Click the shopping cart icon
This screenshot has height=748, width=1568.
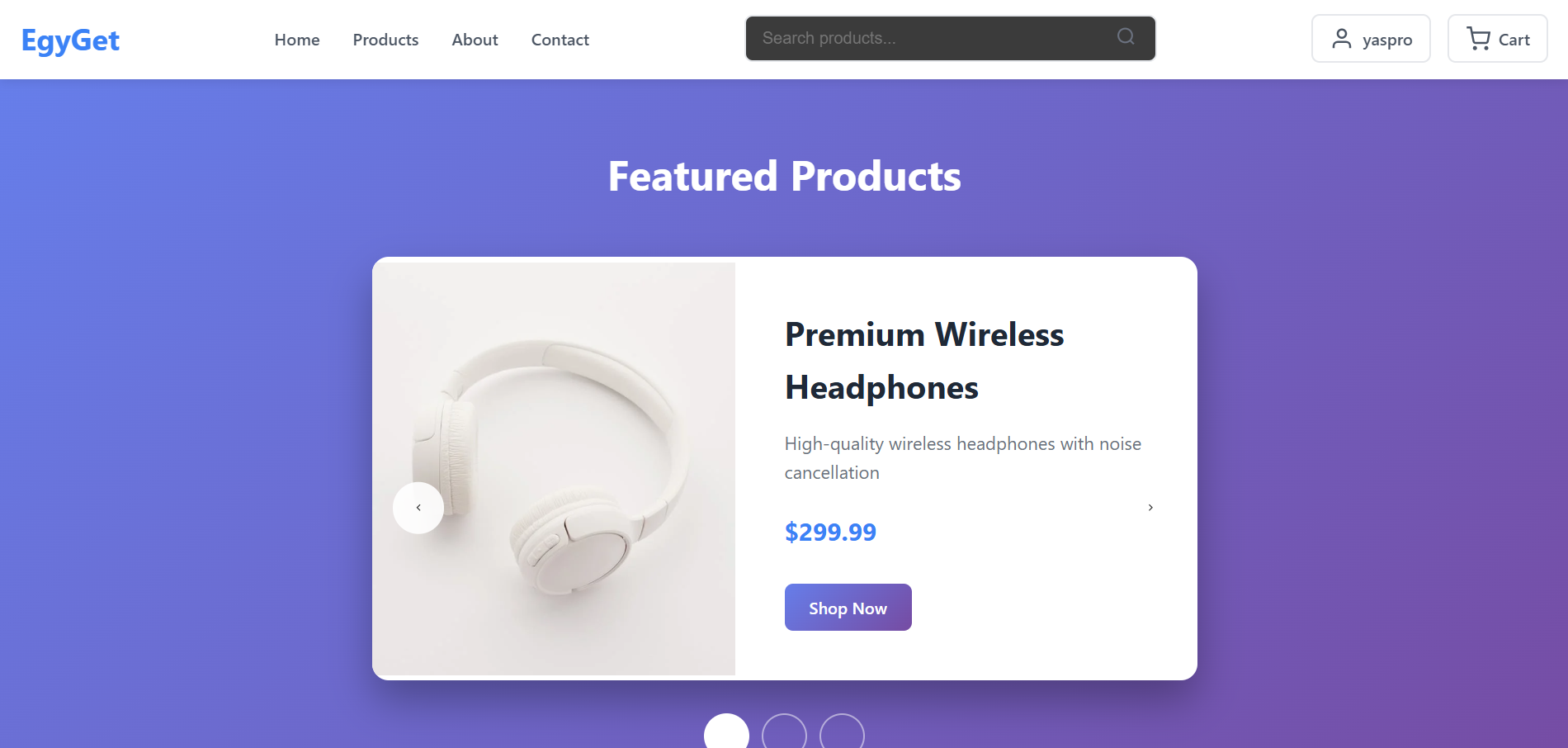[x=1478, y=39]
